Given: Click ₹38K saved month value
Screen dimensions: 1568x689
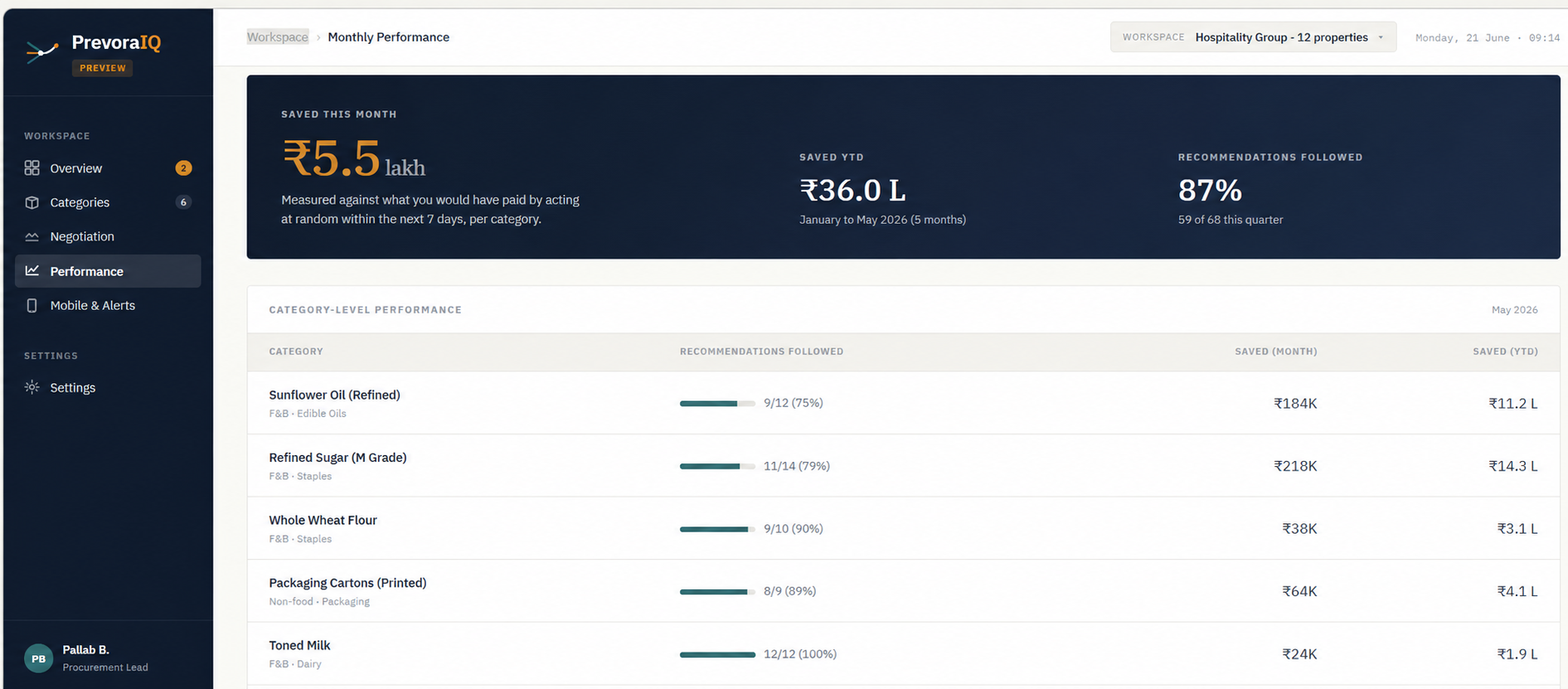Looking at the screenshot, I should coord(1299,528).
